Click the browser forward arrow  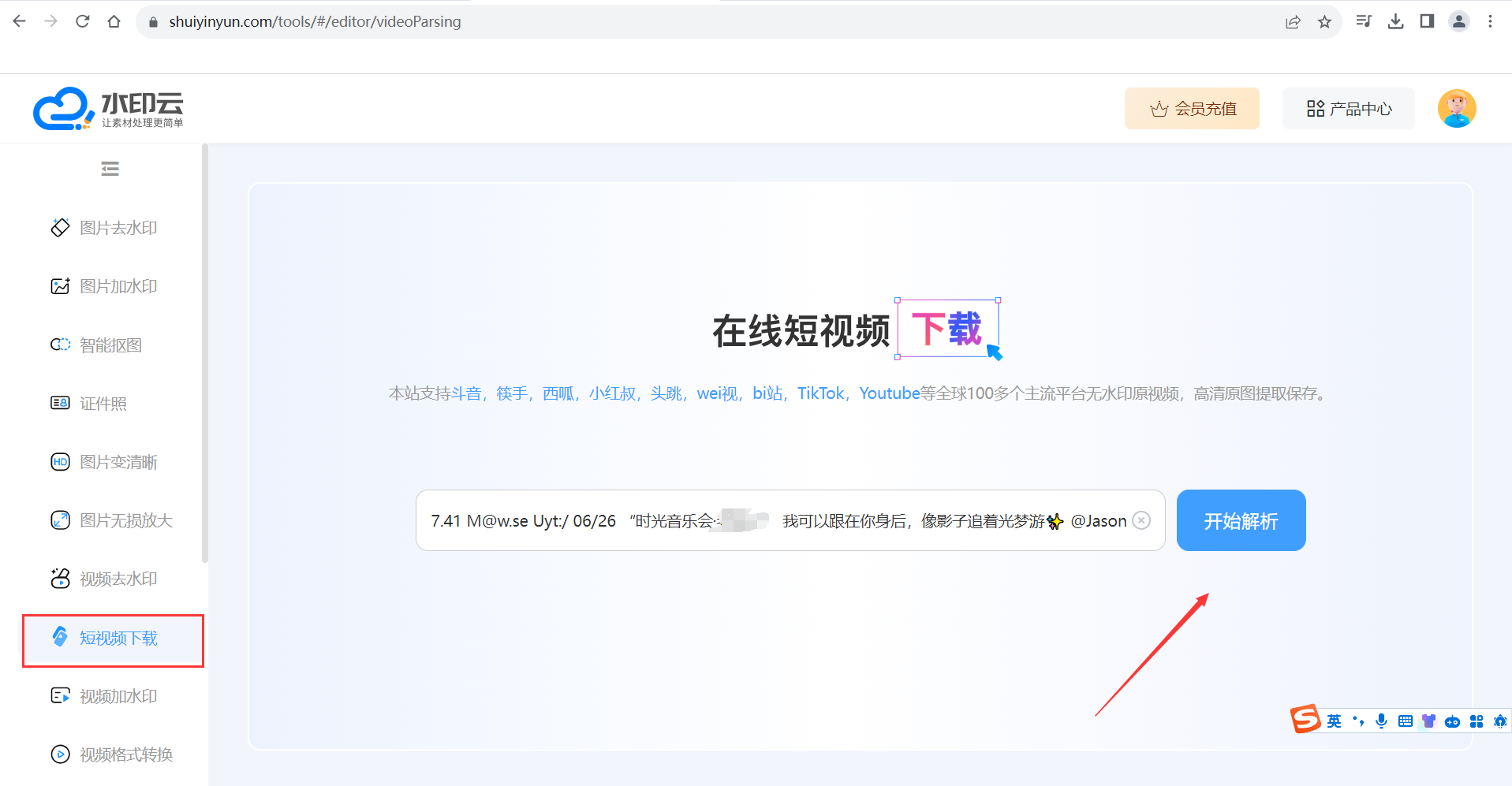click(x=51, y=21)
